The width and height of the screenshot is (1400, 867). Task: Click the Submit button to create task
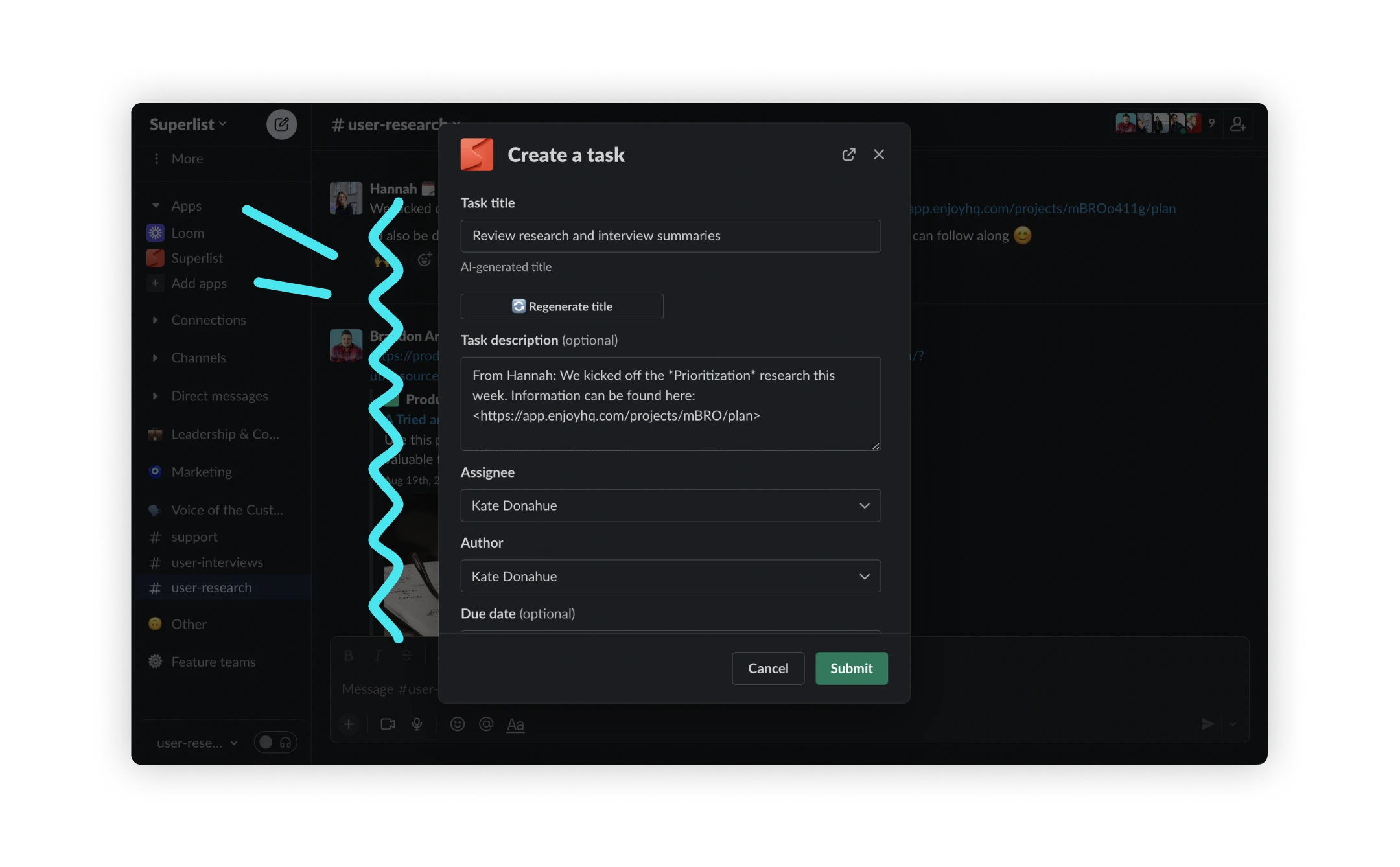tap(851, 668)
